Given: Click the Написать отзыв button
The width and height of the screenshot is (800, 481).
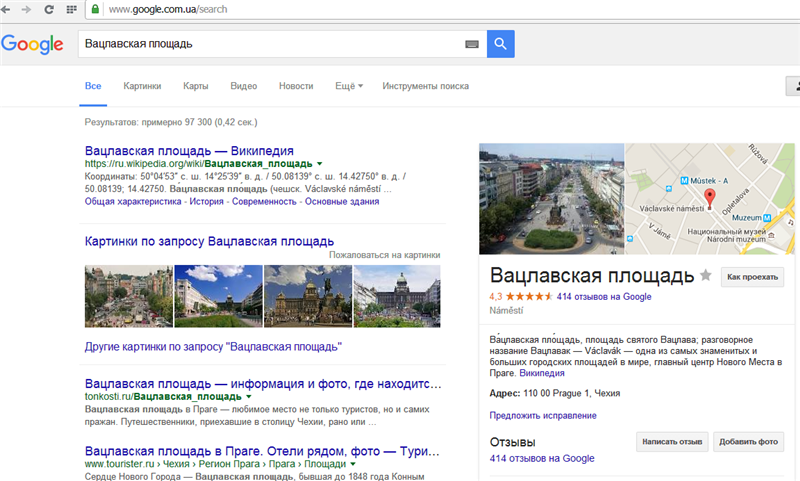Looking at the screenshot, I should click(x=672, y=442).
